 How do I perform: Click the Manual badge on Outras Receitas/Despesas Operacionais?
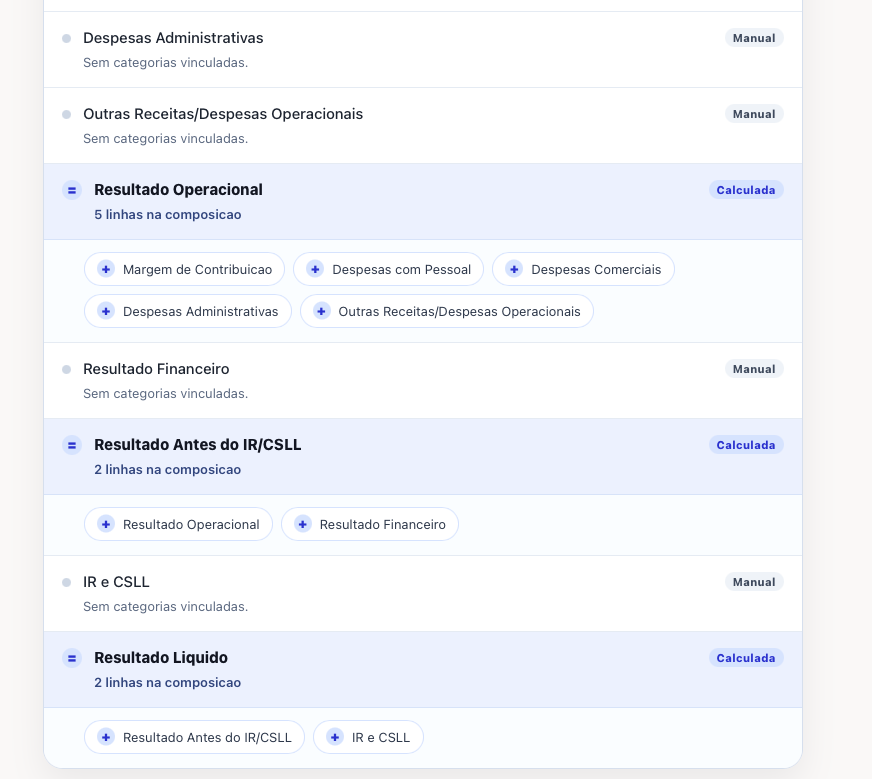pyautogui.click(x=753, y=114)
